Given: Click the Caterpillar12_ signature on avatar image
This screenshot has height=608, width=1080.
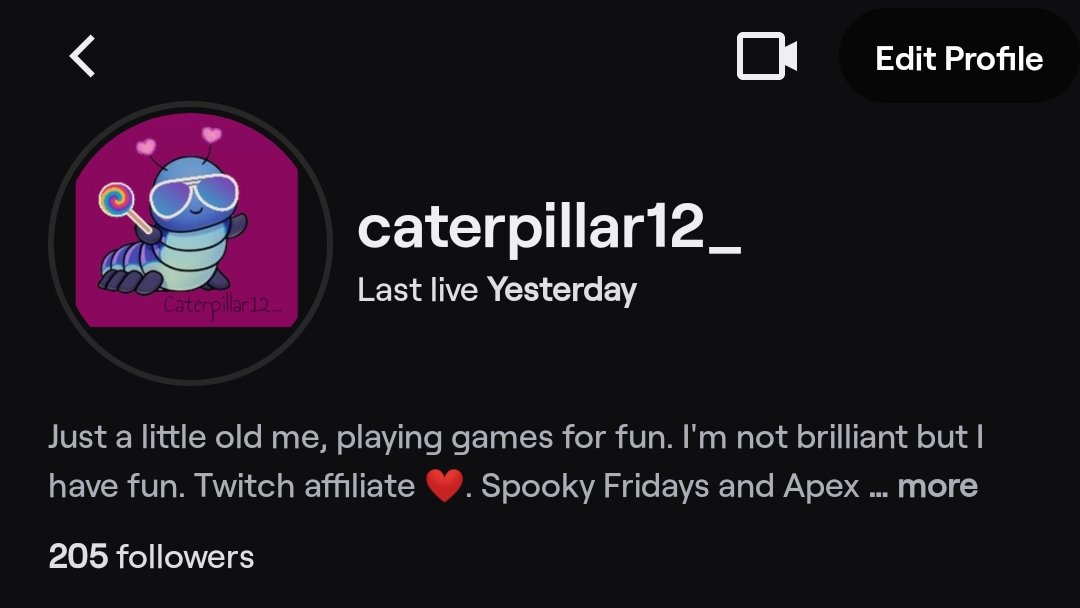Looking at the screenshot, I should tap(222, 305).
